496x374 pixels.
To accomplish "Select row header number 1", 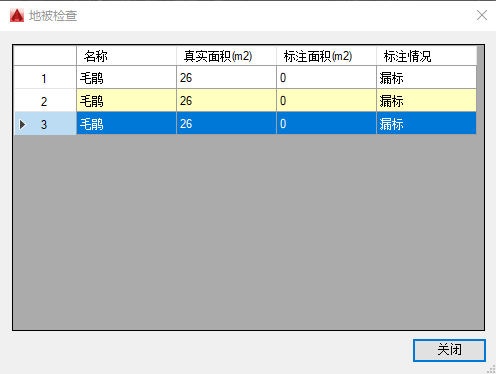I will (x=45, y=77).
